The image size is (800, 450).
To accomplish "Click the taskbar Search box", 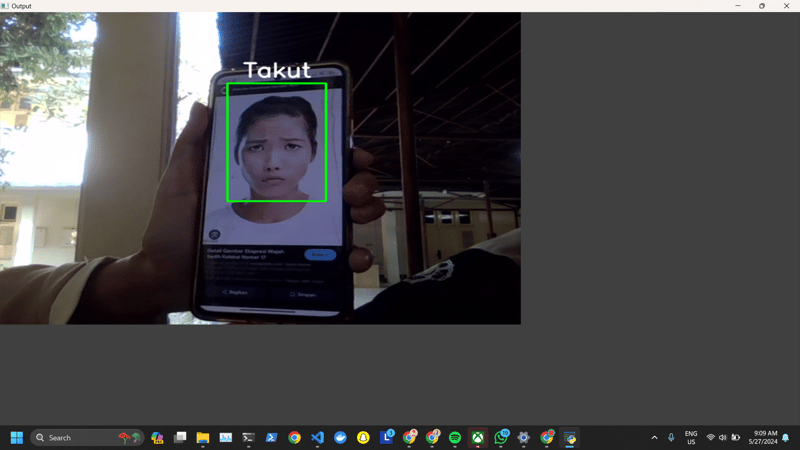I will [x=87, y=438].
